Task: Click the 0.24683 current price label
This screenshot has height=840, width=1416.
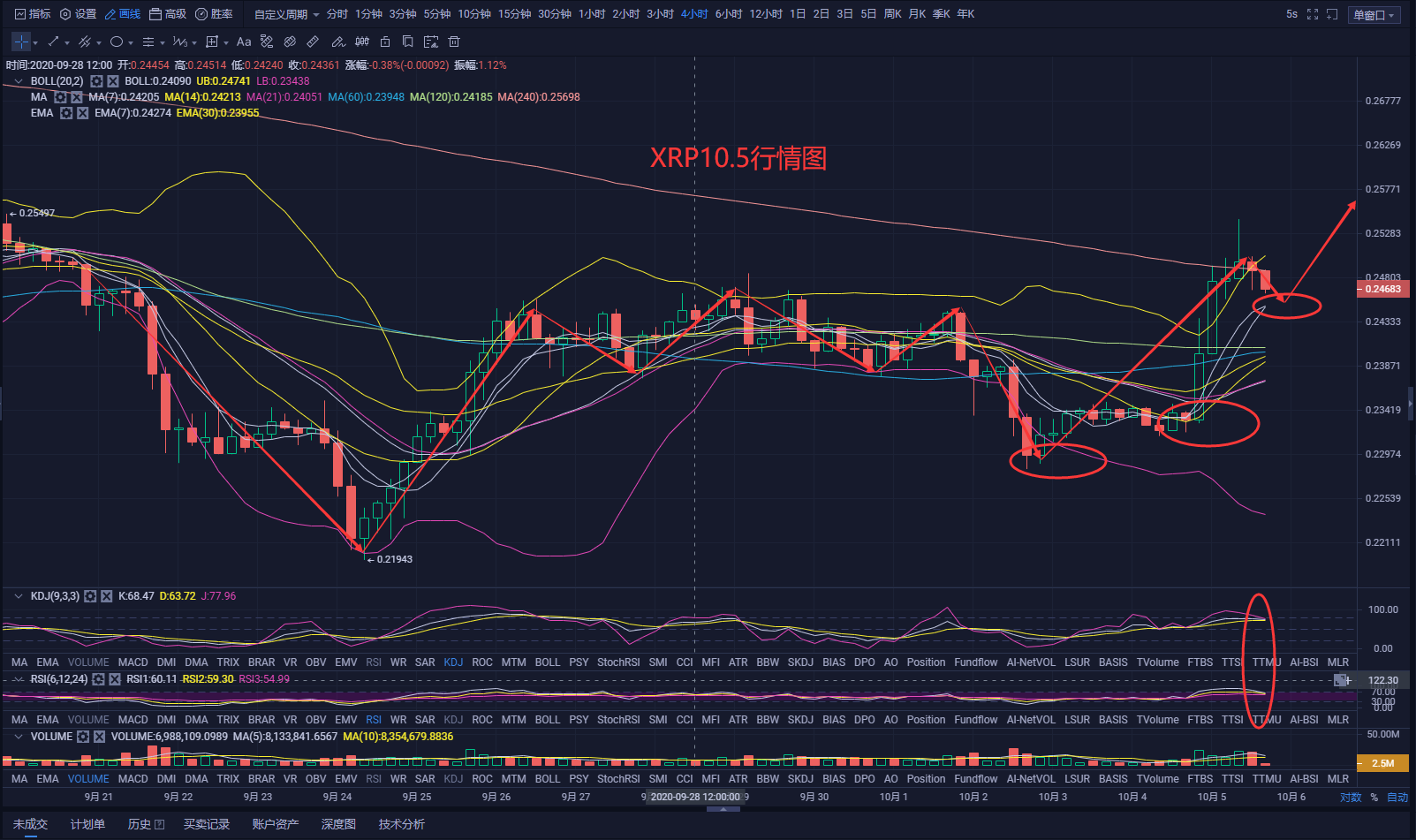Action: point(1382,289)
